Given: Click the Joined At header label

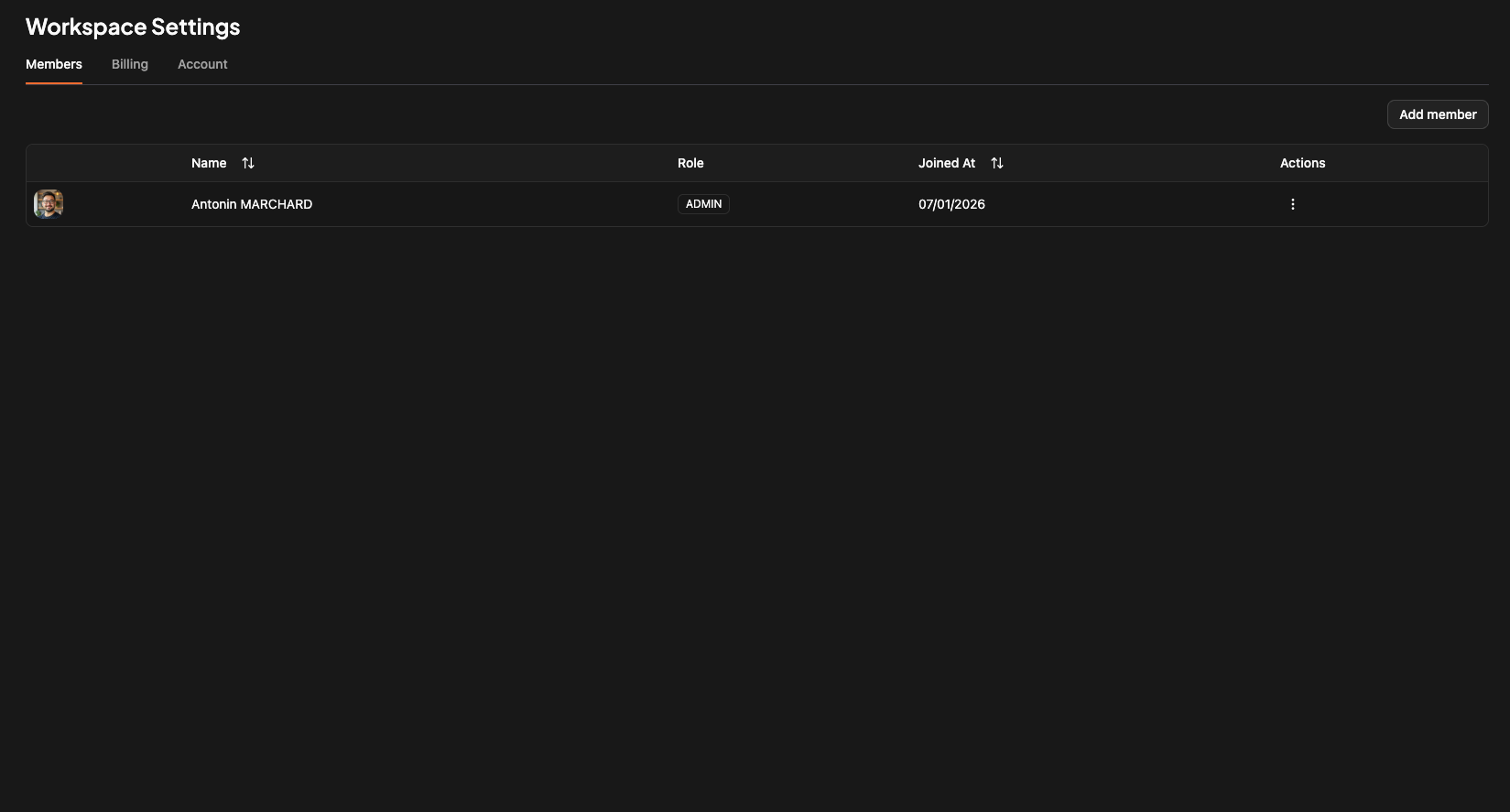Looking at the screenshot, I should pyautogui.click(x=947, y=163).
